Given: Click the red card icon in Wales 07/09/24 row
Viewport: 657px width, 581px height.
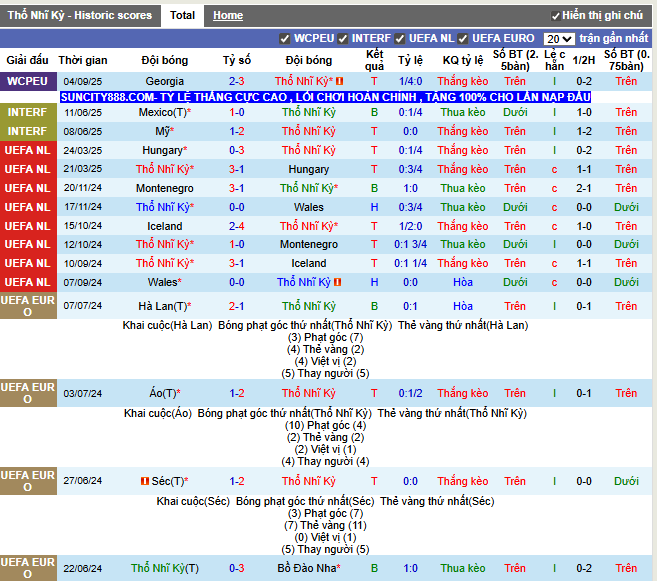Looking at the screenshot, I should [x=337, y=282].
